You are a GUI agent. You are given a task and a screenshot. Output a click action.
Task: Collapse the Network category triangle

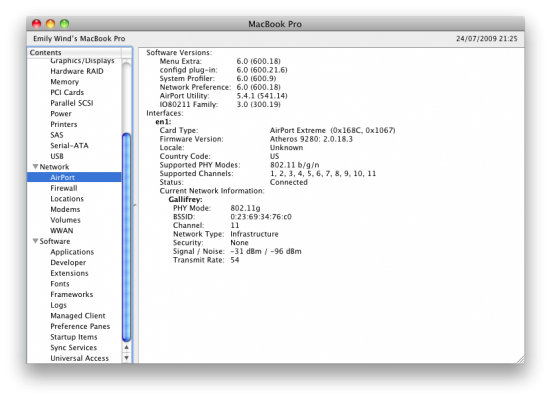tap(35, 167)
